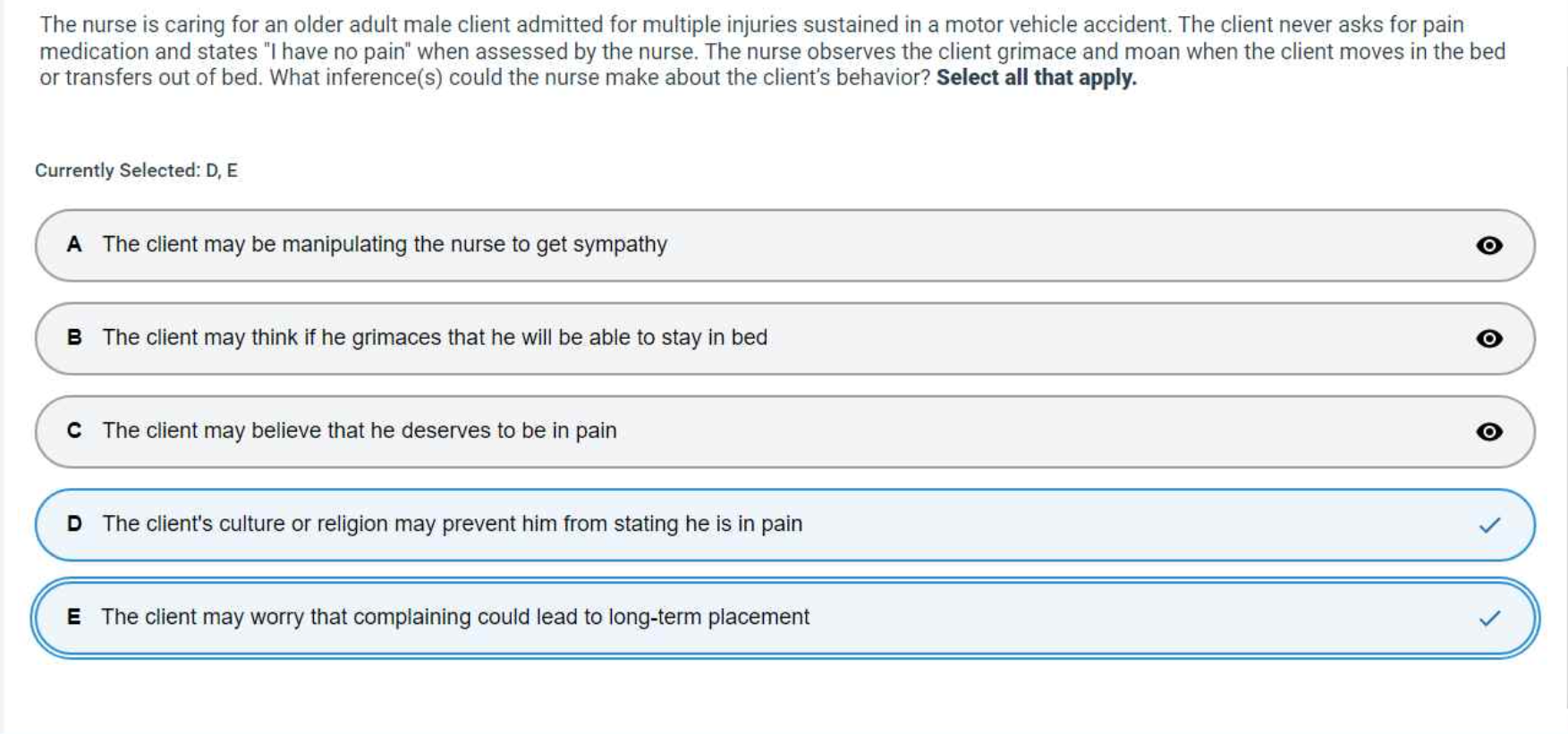Click the eye icon on option B
This screenshot has height=734, width=1568.
[x=1488, y=338]
